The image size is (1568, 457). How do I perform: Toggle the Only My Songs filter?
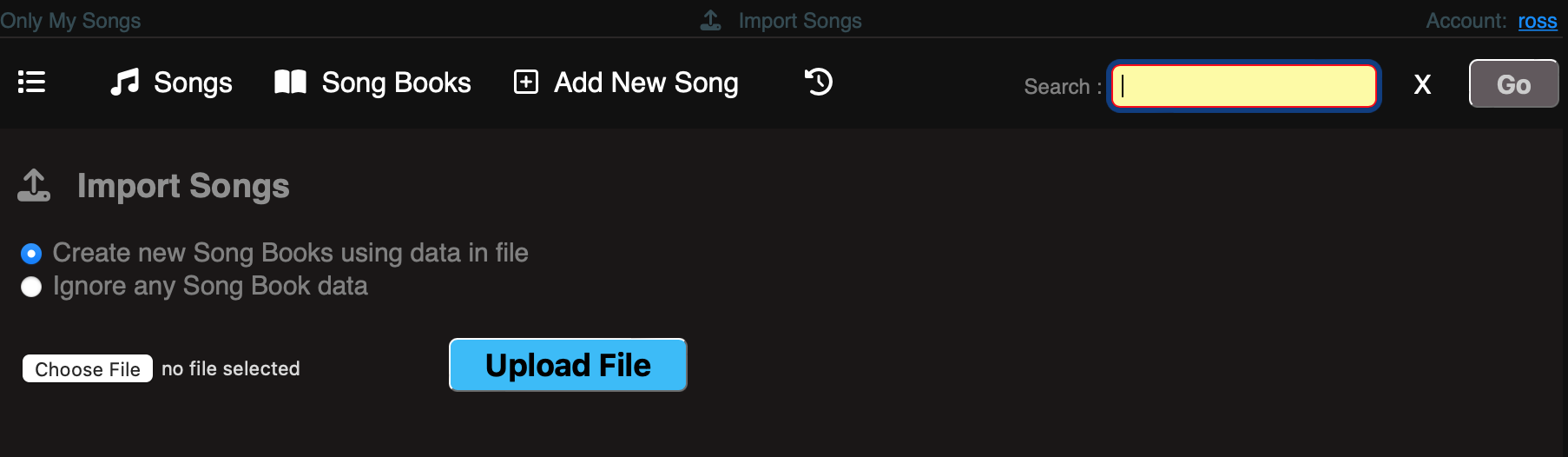pos(70,20)
